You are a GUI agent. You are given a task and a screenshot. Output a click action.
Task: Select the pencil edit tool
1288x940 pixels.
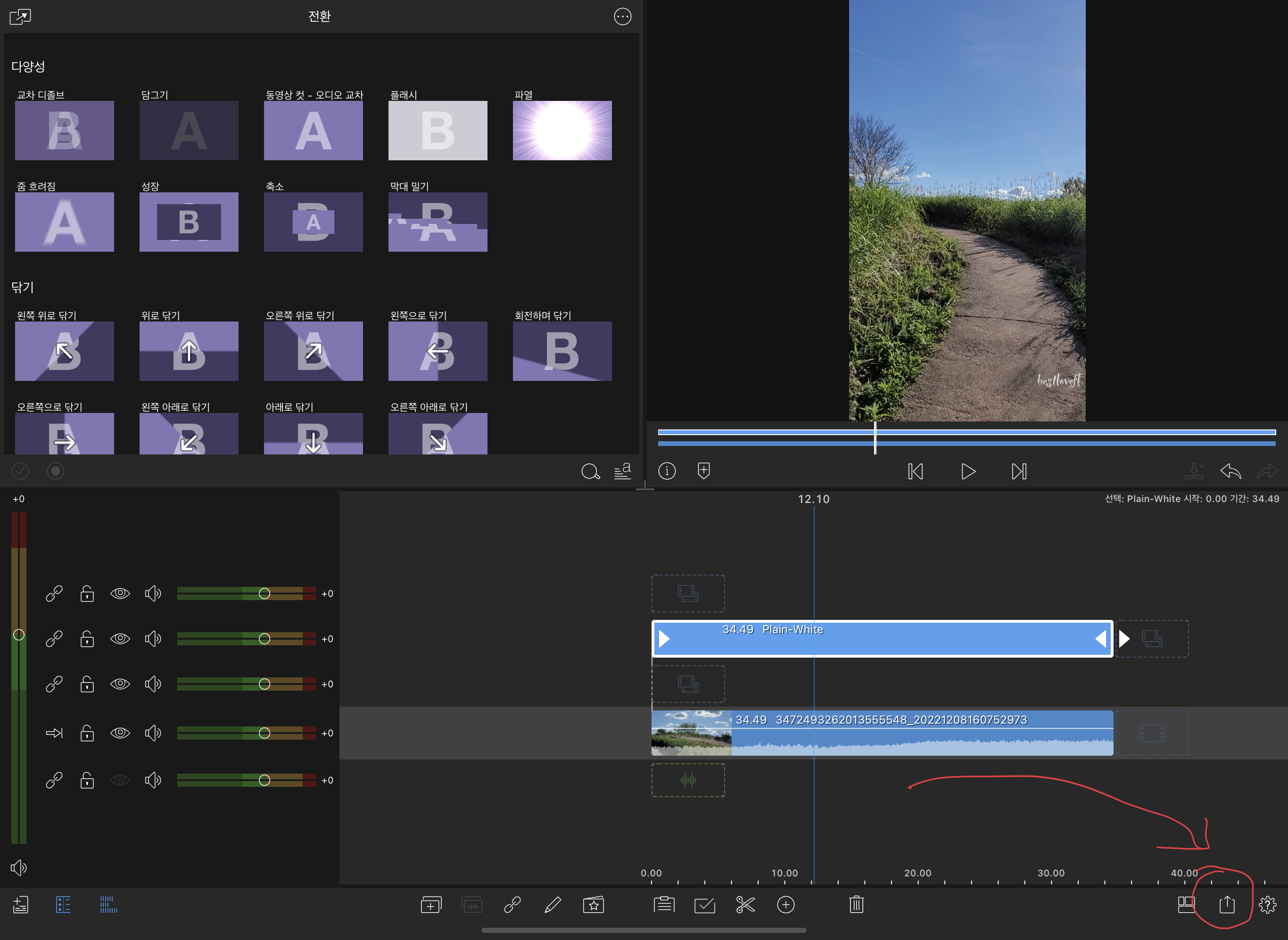click(x=553, y=905)
